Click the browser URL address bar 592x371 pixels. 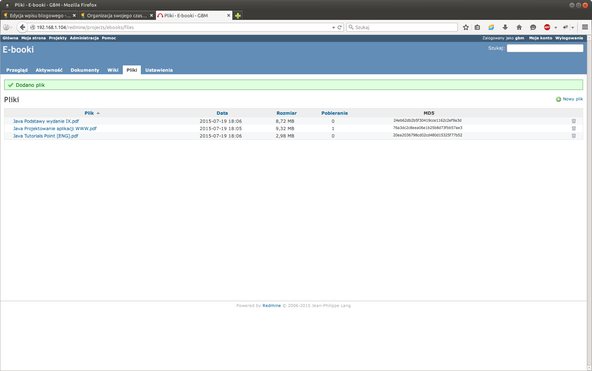[181, 27]
